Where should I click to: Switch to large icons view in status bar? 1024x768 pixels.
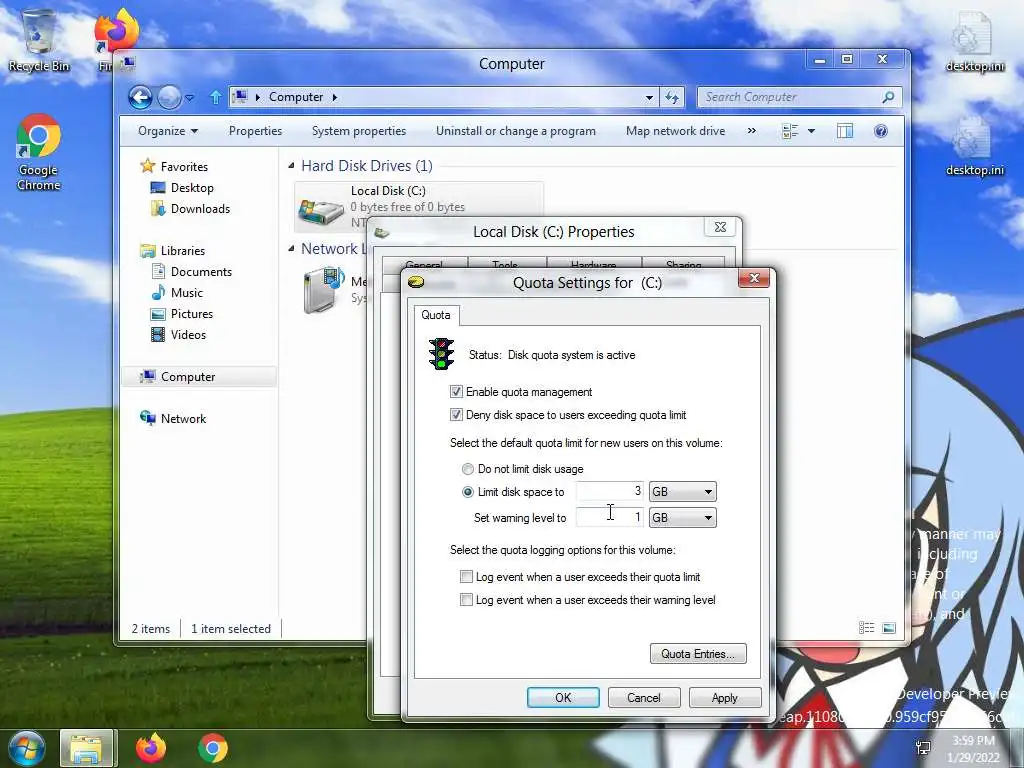click(889, 628)
